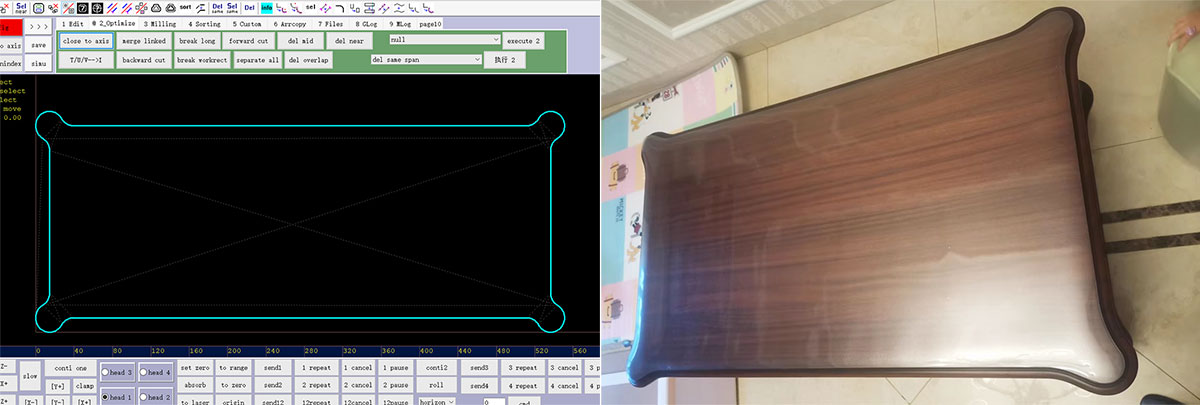1200x405 pixels.
Task: Click the cyan 'info' toolbar icon
Action: pyautogui.click(x=267, y=8)
